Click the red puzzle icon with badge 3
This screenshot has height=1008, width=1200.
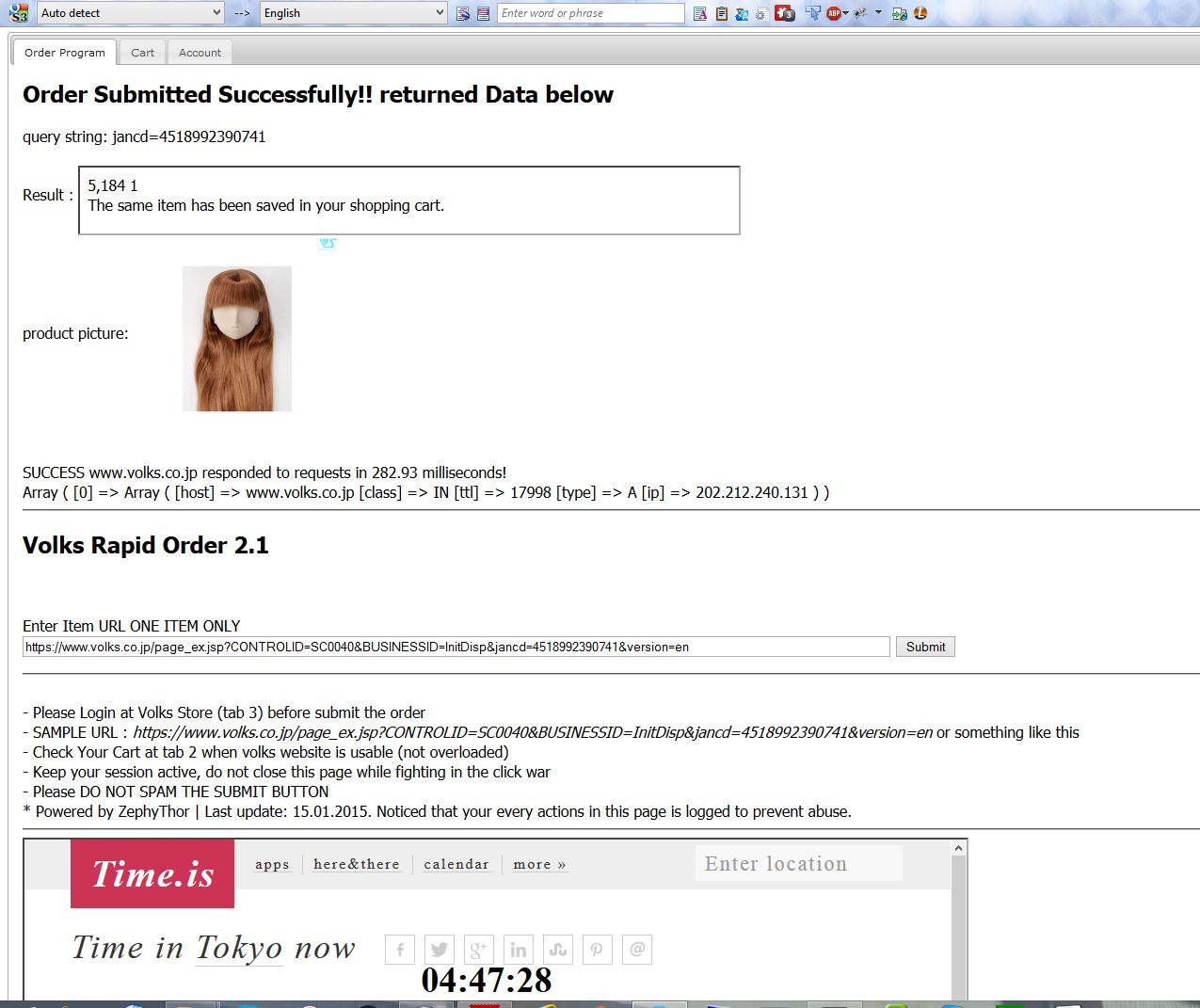(x=784, y=13)
